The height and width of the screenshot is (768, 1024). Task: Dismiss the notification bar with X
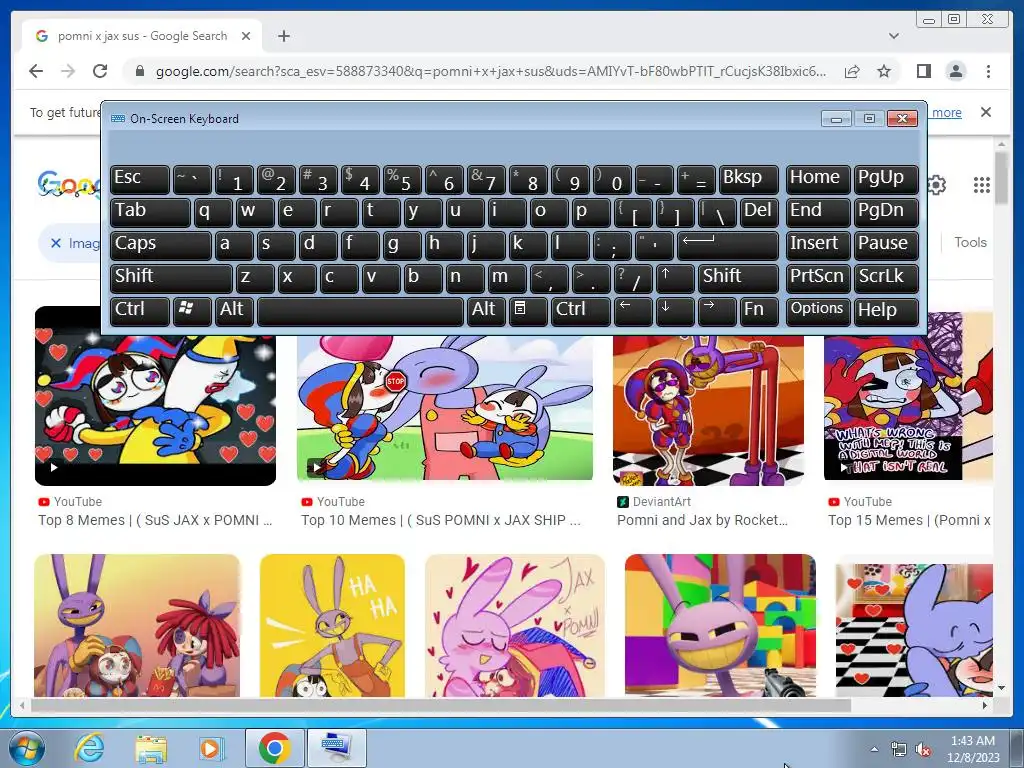(x=985, y=112)
